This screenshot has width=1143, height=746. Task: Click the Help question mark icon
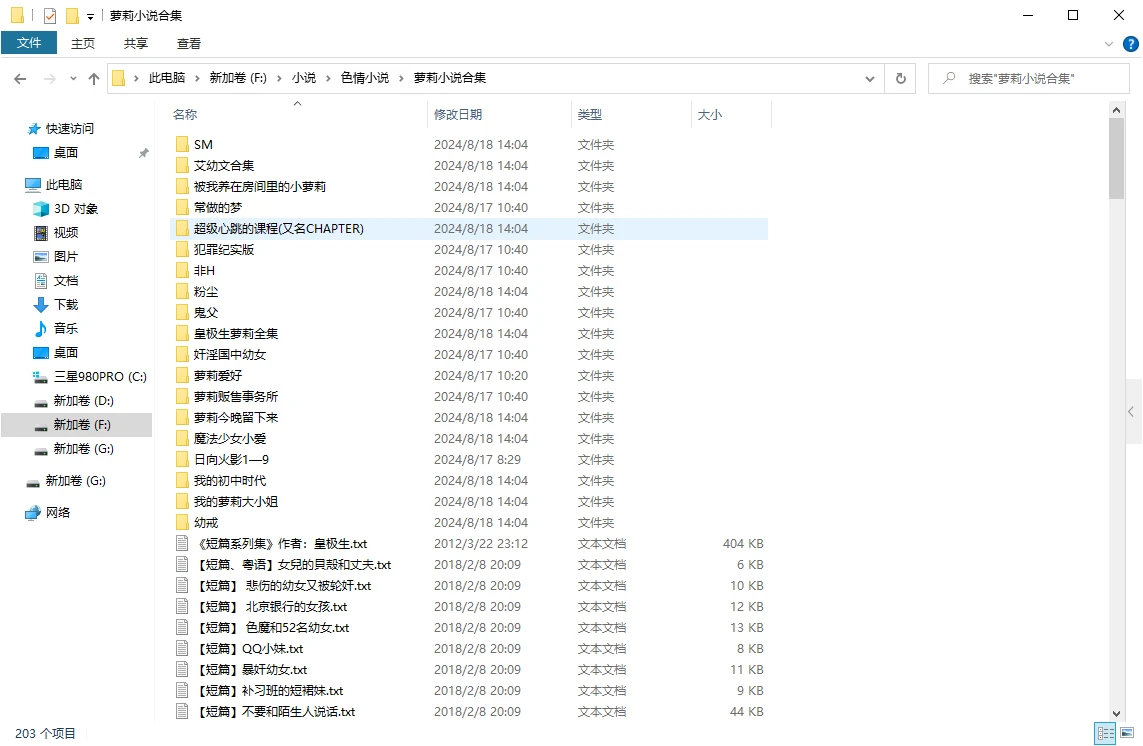1131,43
